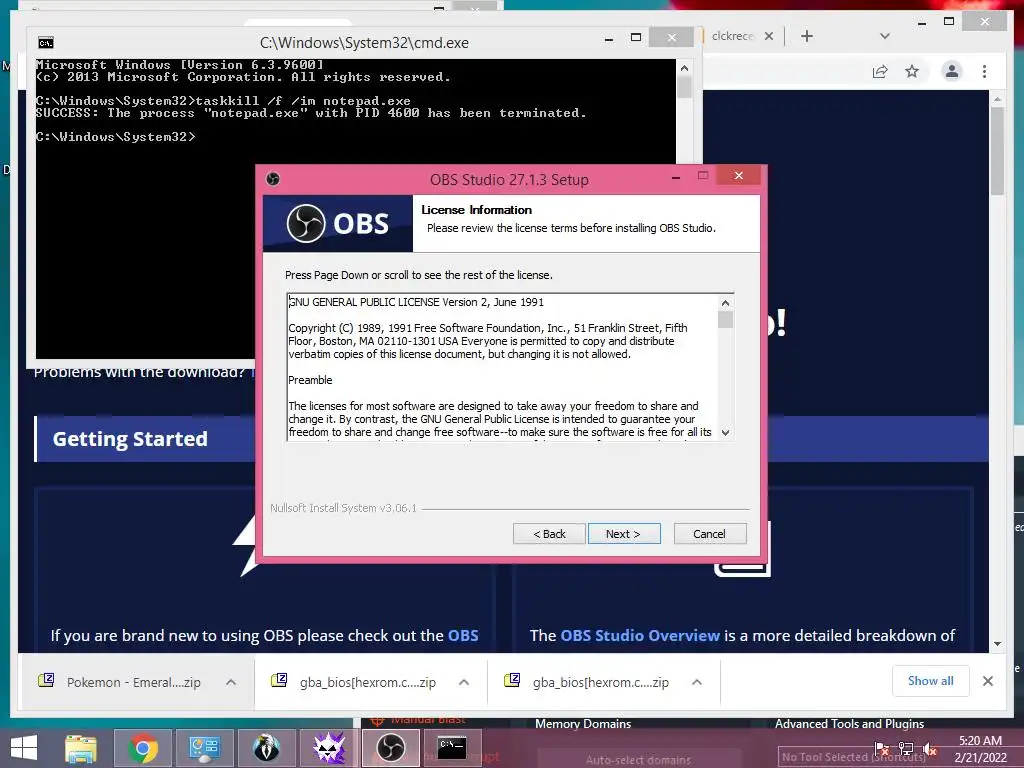Viewport: 1024px width, 768px height.
Task: Open Google Chrome from taskbar
Action: click(142, 748)
